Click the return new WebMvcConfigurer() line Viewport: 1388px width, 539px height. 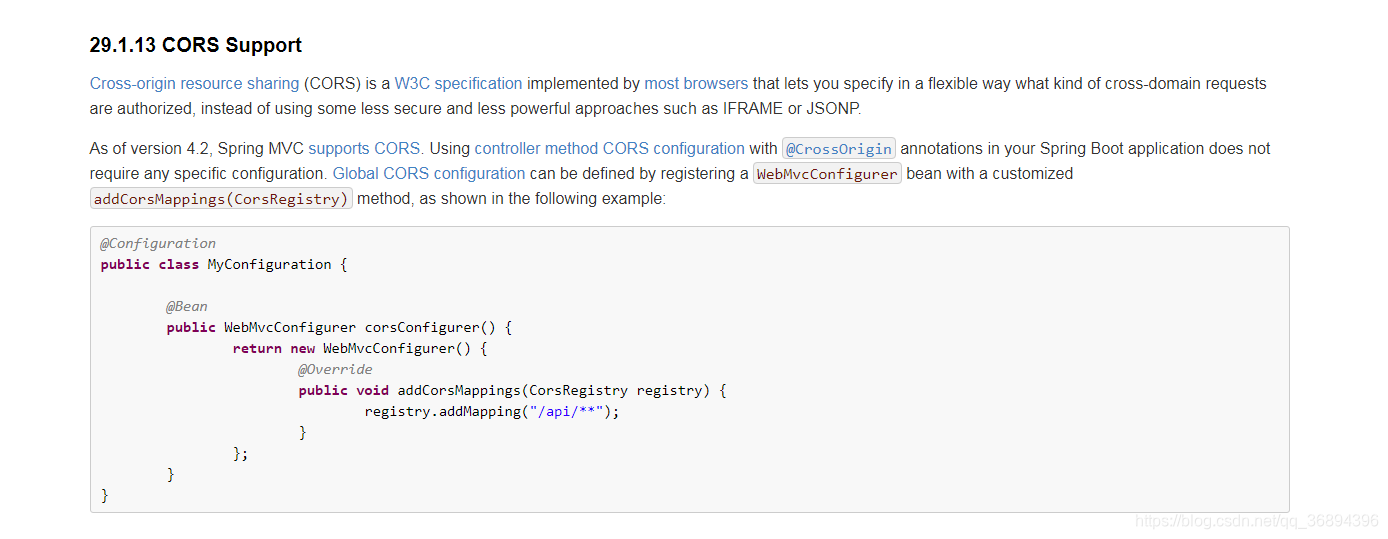tap(360, 349)
